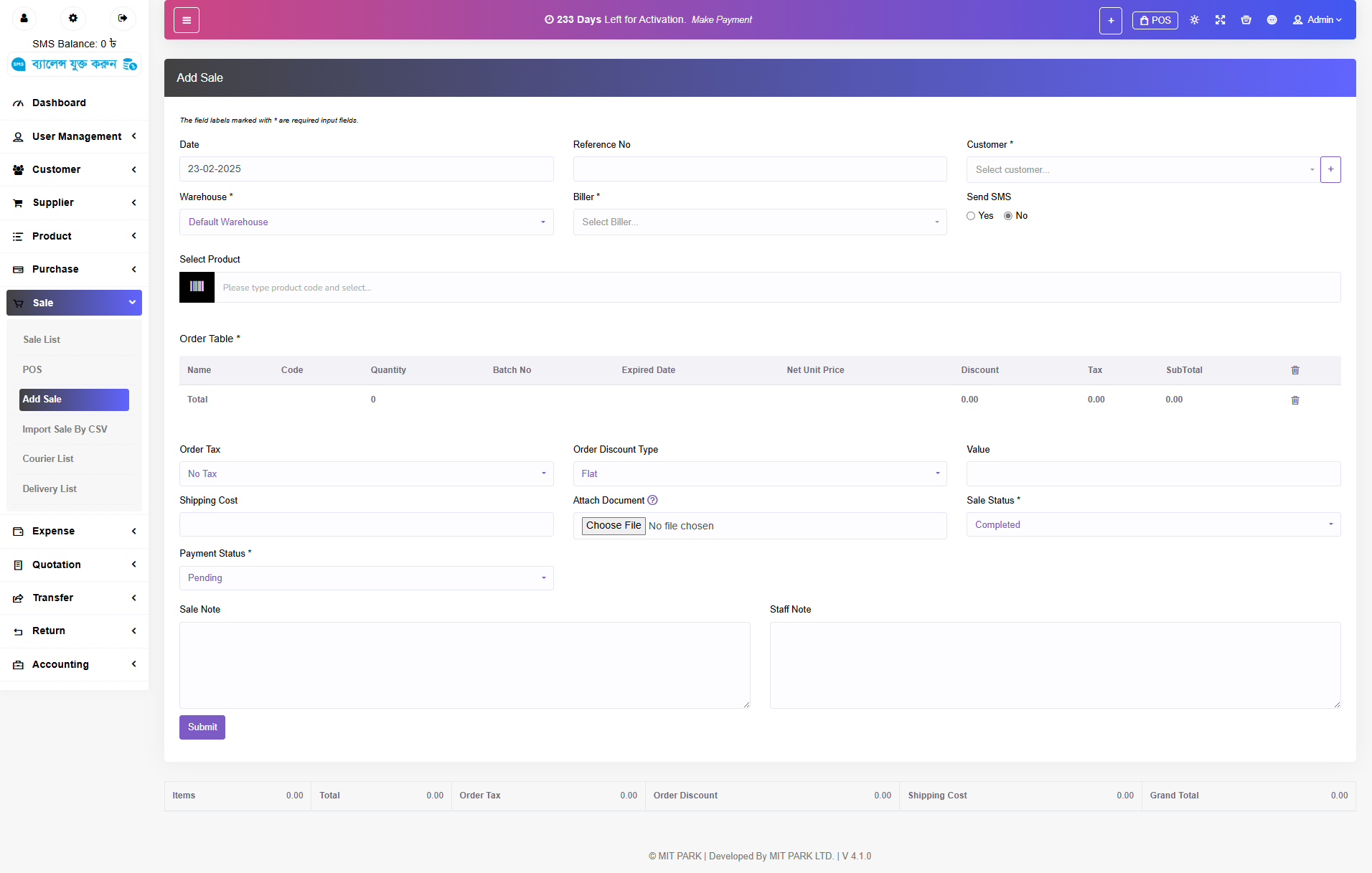Screen dimensions: 1372x873
Task: Click the trash icon in Total row
Action: click(x=1295, y=400)
